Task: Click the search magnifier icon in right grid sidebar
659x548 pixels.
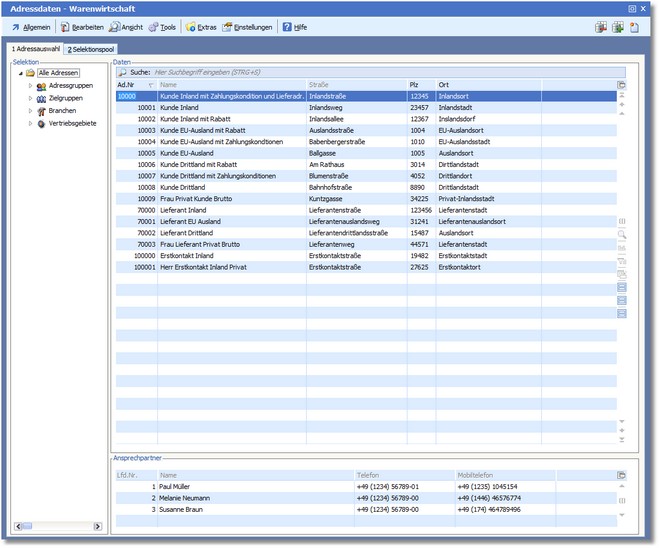Action: click(x=622, y=234)
